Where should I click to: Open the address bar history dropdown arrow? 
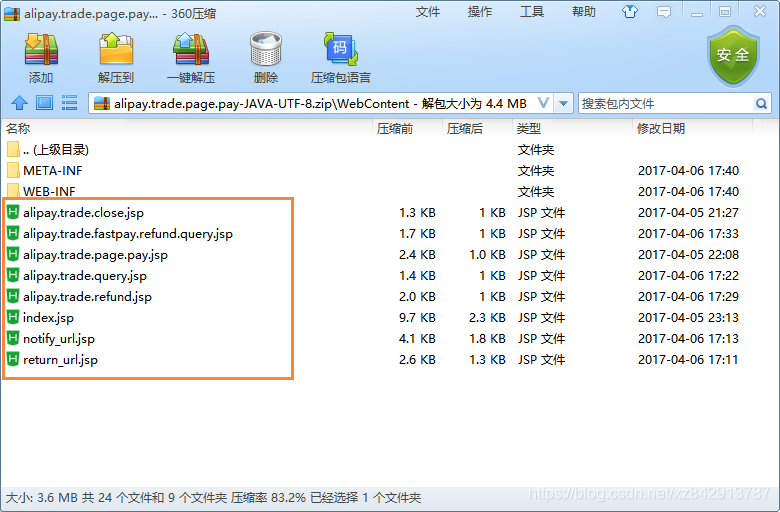tap(563, 103)
